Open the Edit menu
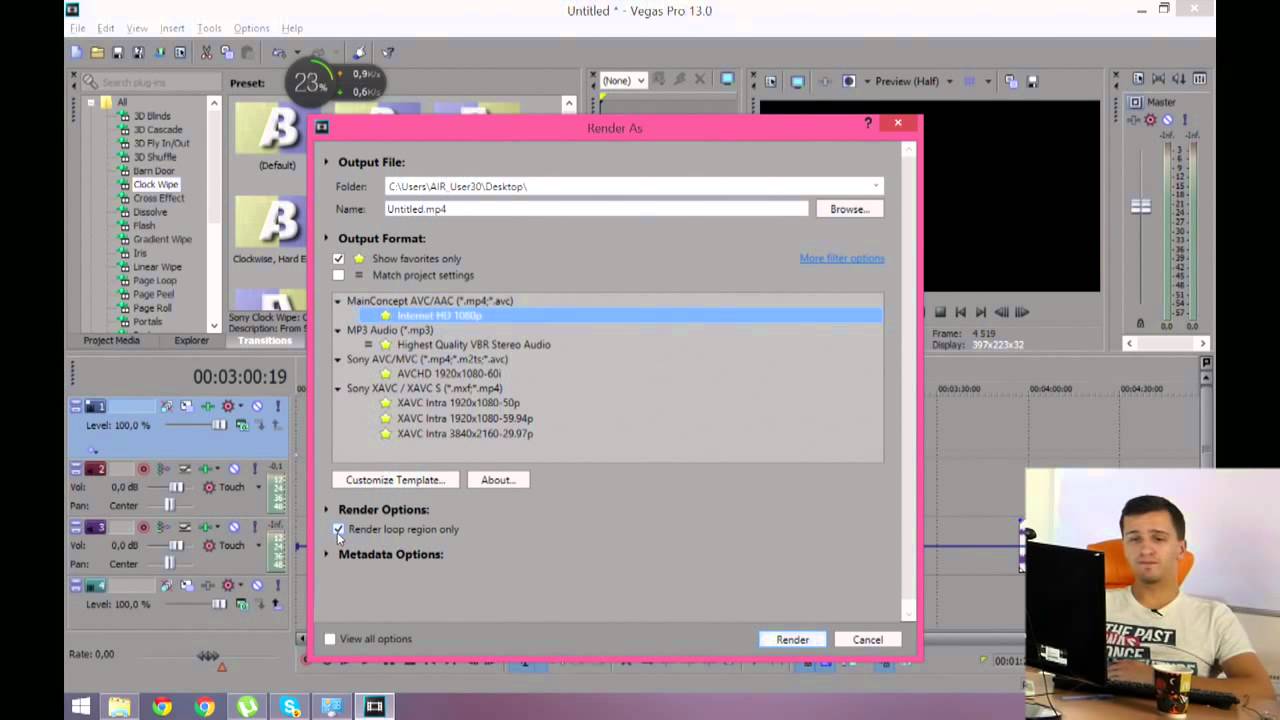 point(105,28)
